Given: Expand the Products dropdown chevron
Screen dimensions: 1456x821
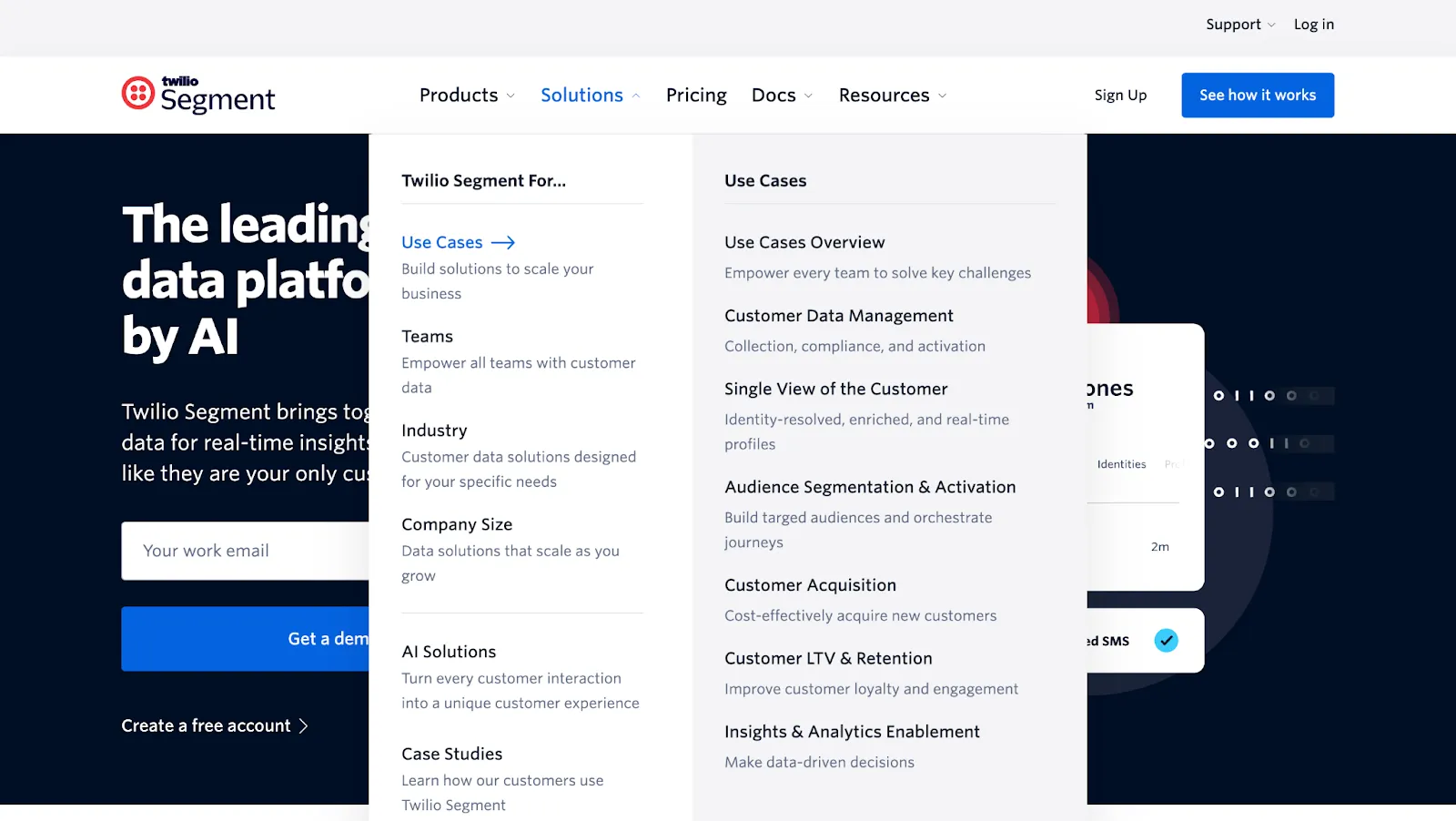Looking at the screenshot, I should pyautogui.click(x=511, y=96).
